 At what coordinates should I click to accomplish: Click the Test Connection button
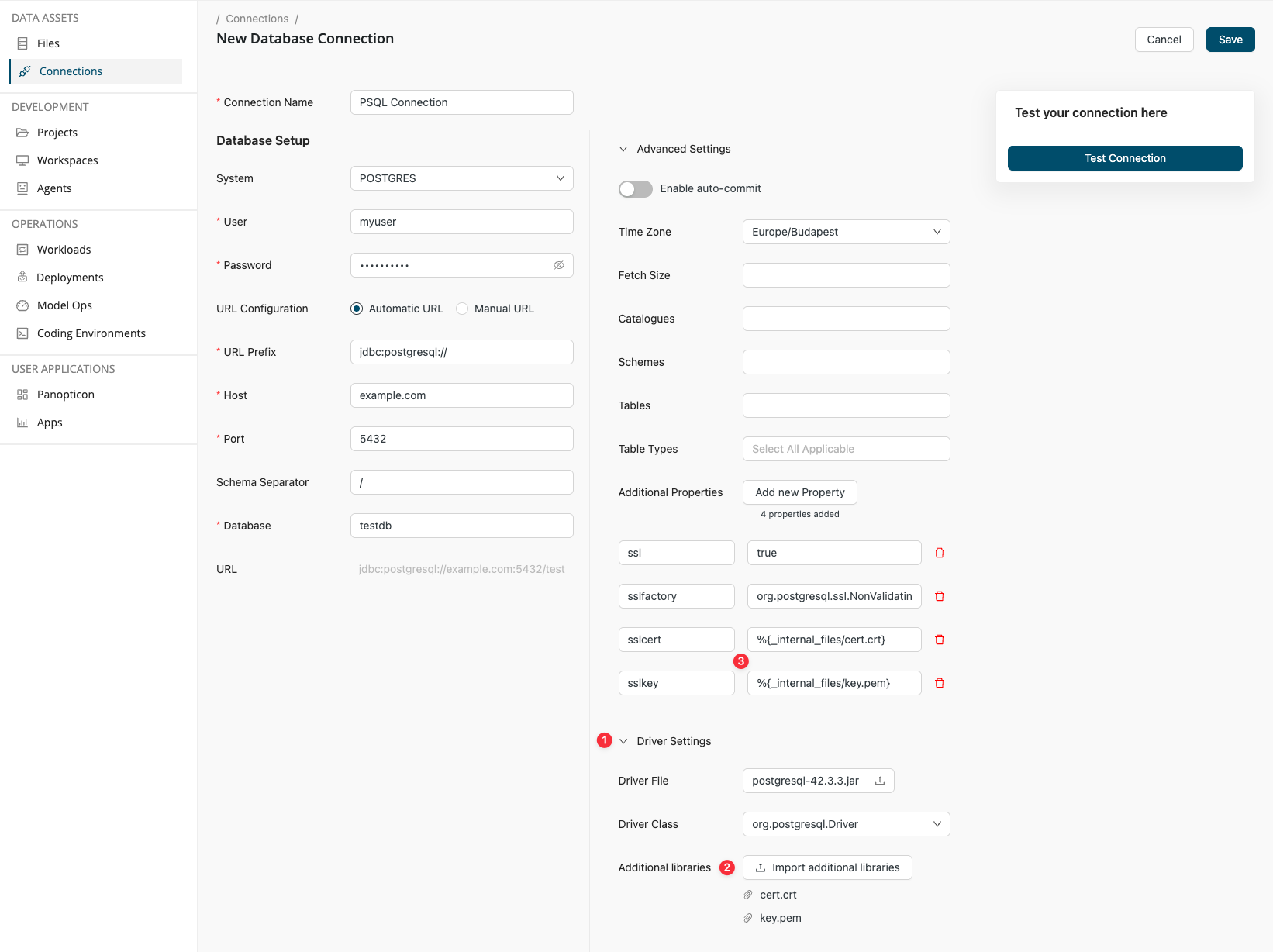pyautogui.click(x=1124, y=158)
